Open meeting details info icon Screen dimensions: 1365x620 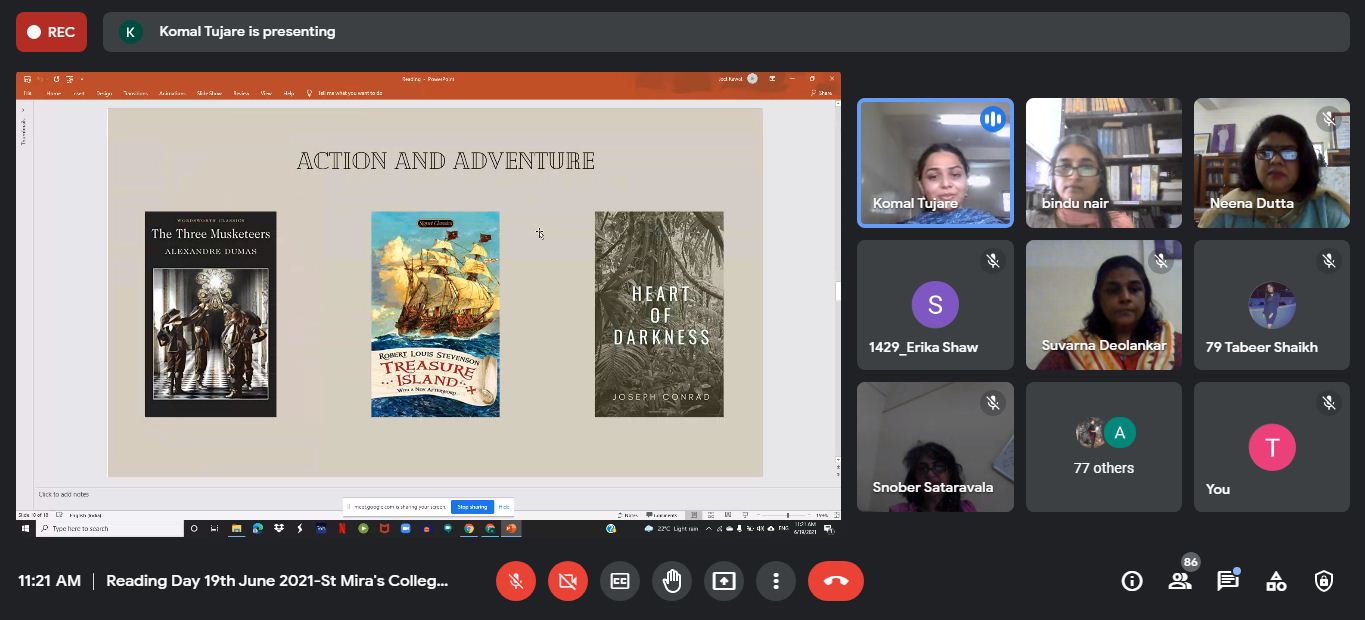pyautogui.click(x=1132, y=581)
